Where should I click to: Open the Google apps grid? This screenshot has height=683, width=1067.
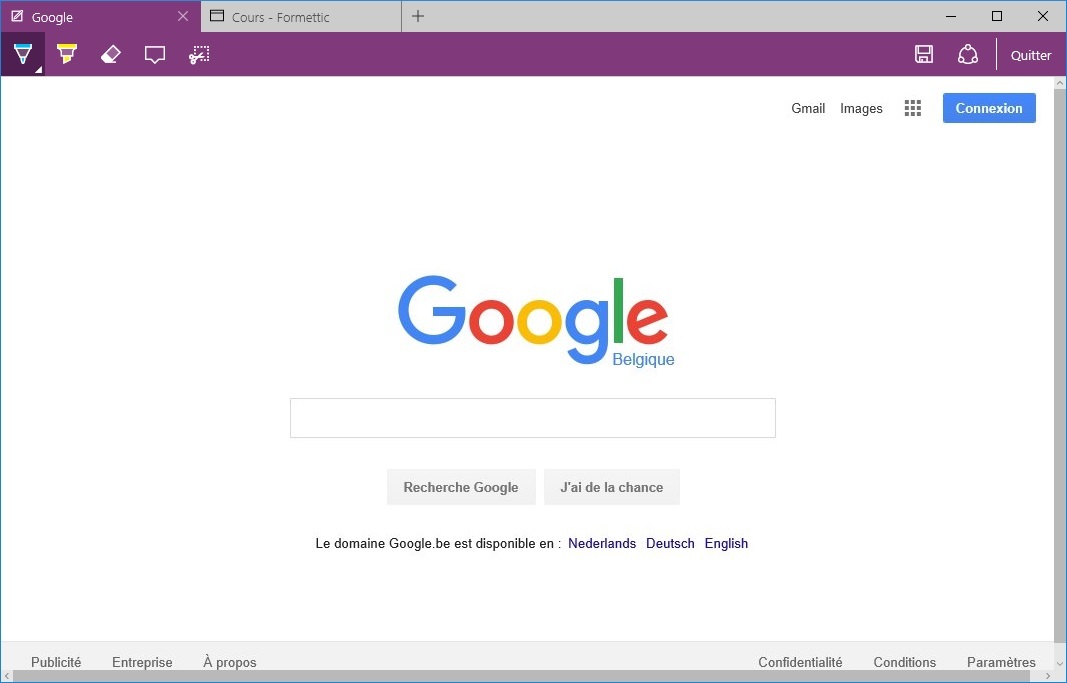(x=913, y=108)
